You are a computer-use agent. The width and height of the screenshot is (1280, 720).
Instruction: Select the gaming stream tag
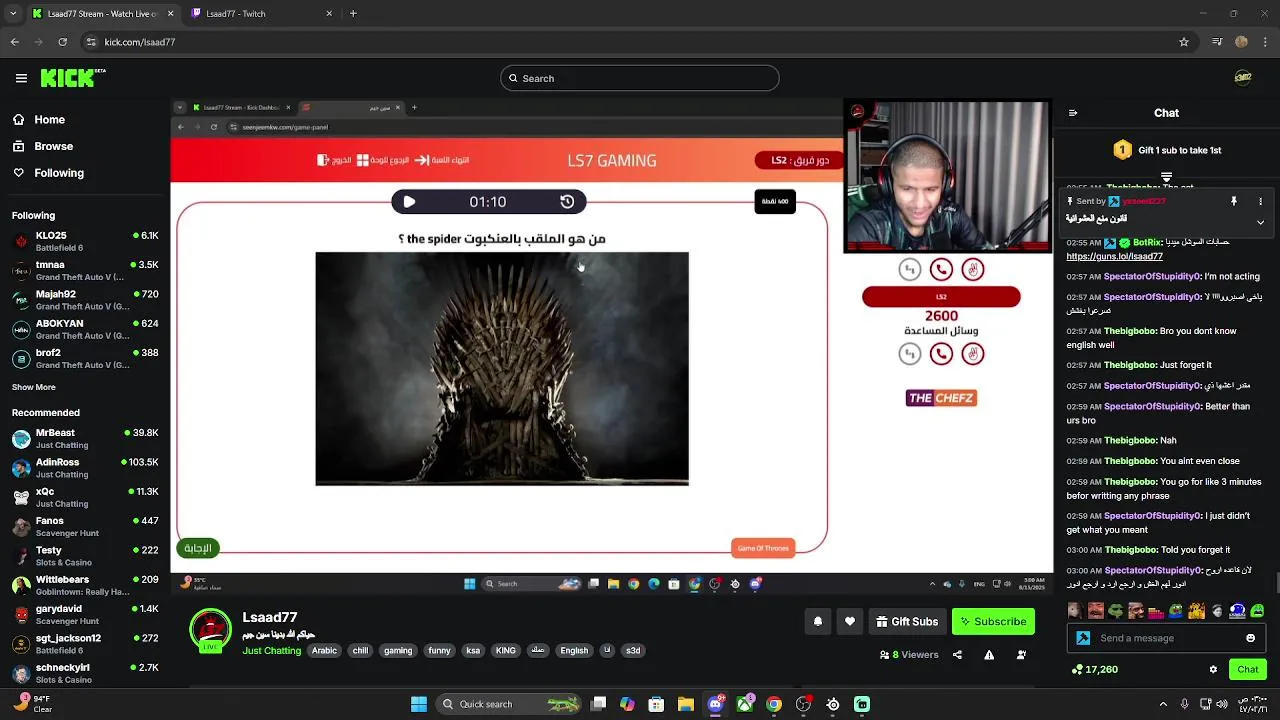click(398, 650)
